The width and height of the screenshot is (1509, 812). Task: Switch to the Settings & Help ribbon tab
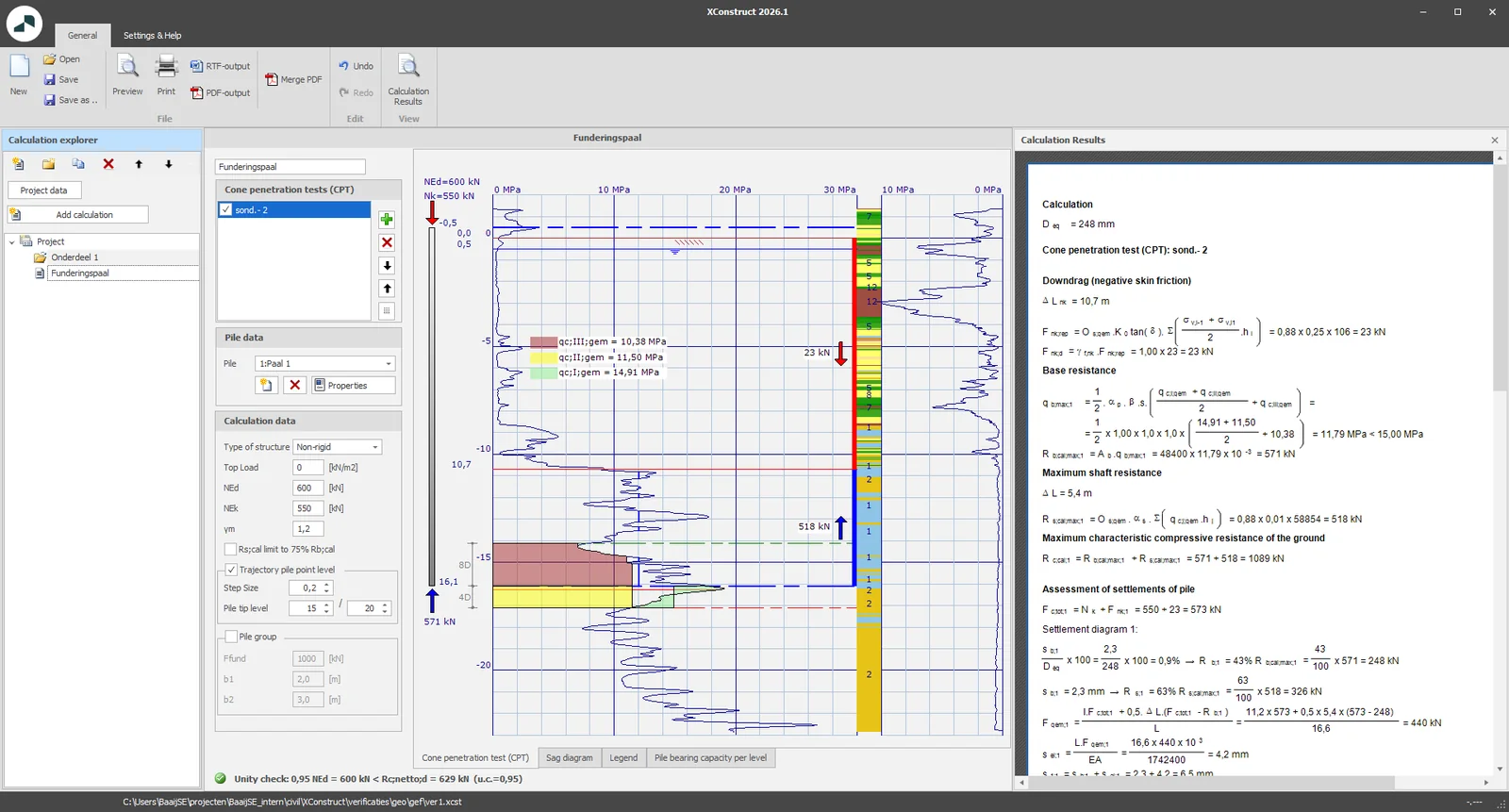(x=152, y=36)
